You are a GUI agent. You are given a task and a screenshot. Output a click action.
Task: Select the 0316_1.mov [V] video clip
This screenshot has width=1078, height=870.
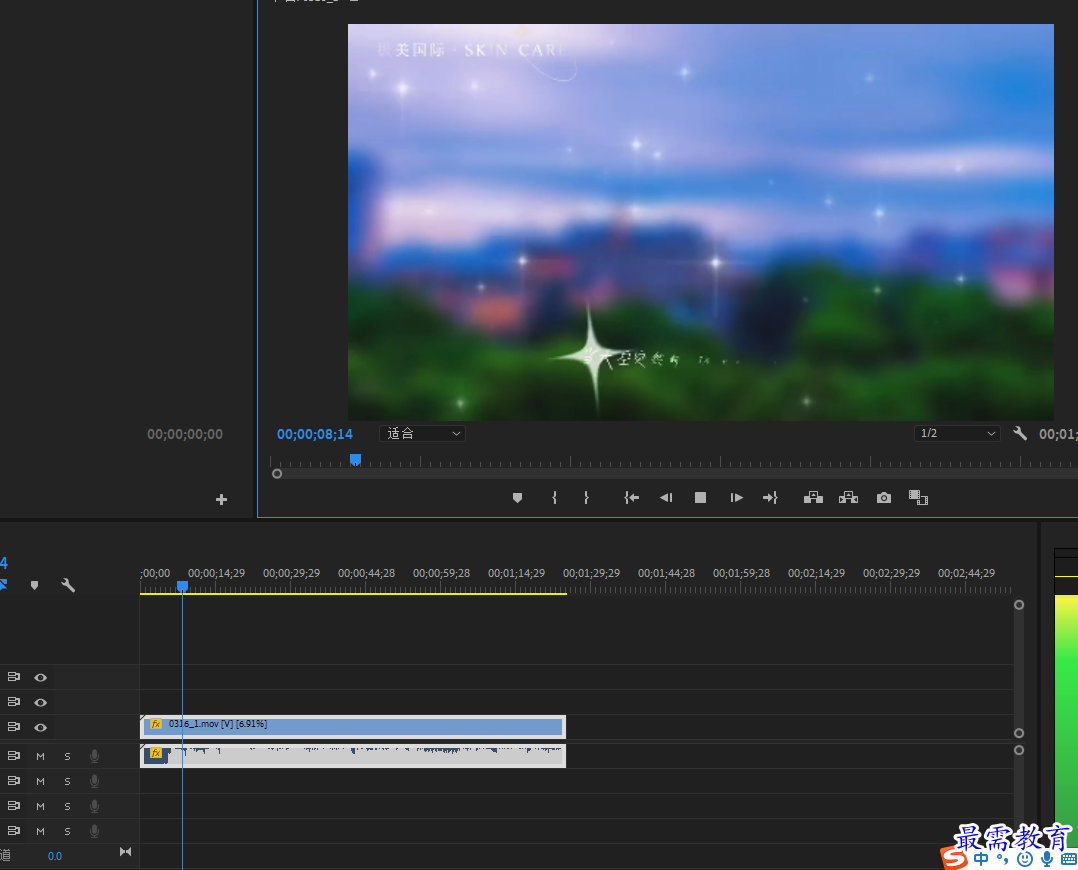pyautogui.click(x=353, y=726)
